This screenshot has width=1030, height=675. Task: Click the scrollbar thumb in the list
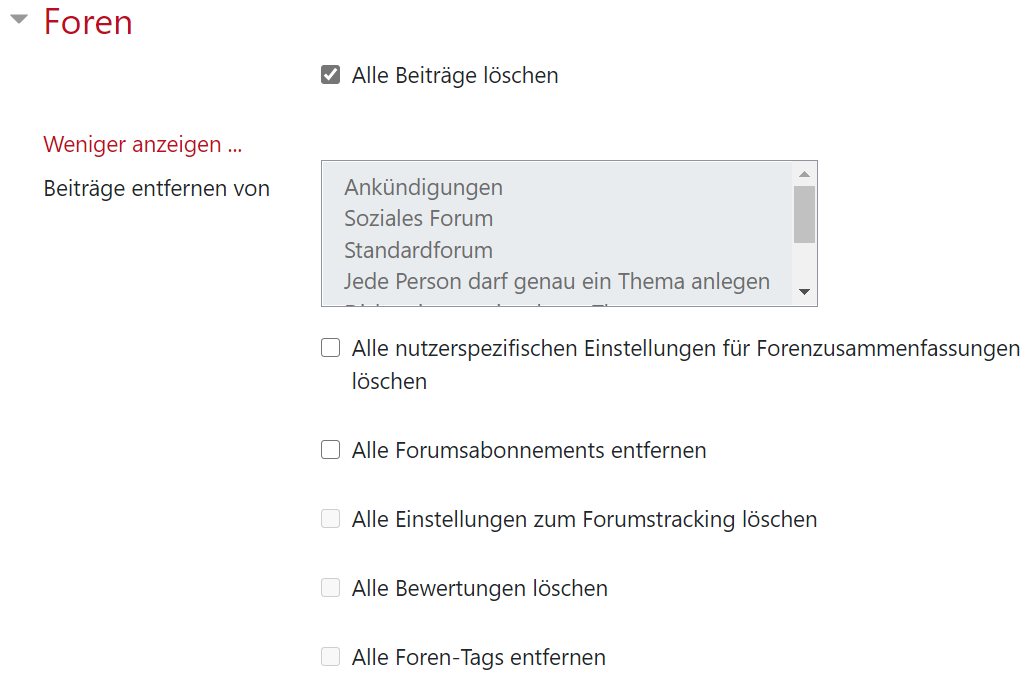tap(806, 213)
